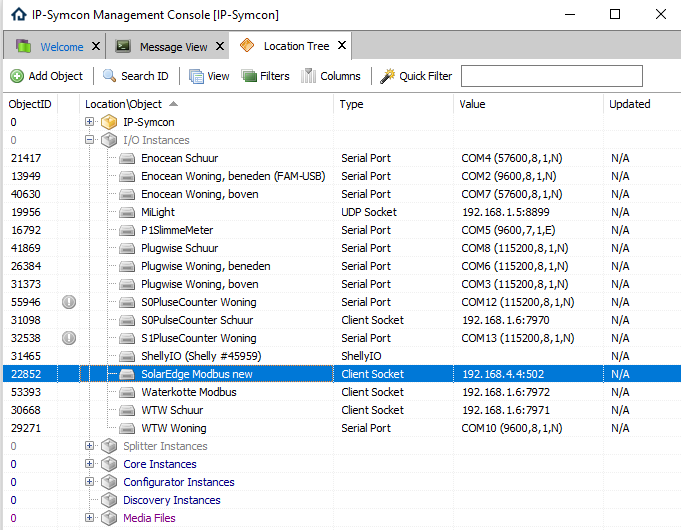Screen dimensions: 681x530
Task: Click the warning icon beside ObjectID 32538
Action: pyautogui.click(x=69, y=338)
